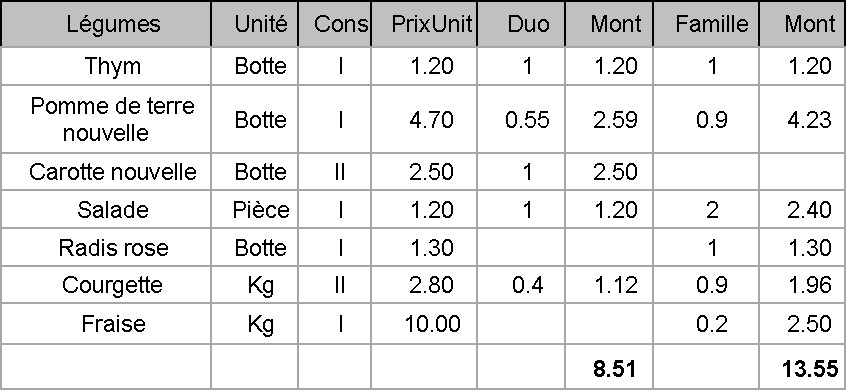
Task: Select the 2.59 amount cell
Action: pos(609,119)
